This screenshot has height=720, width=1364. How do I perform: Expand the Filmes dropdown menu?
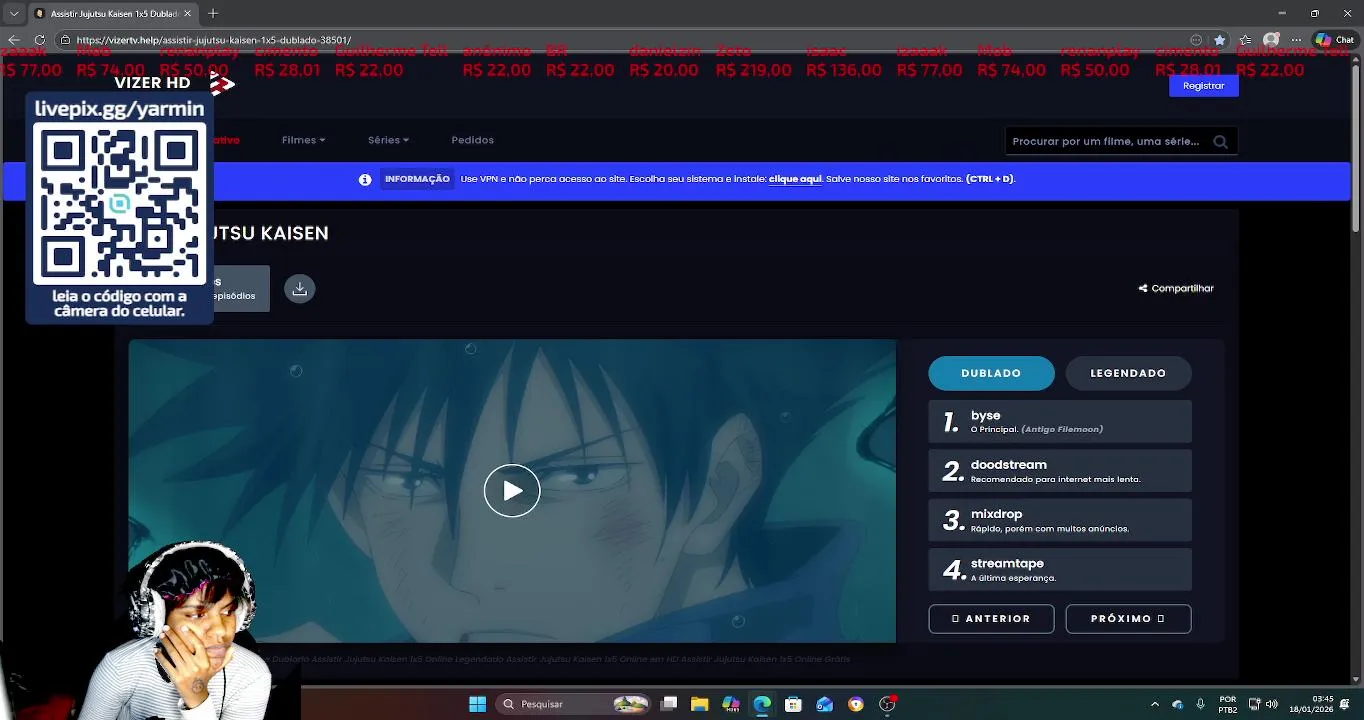[x=303, y=140]
